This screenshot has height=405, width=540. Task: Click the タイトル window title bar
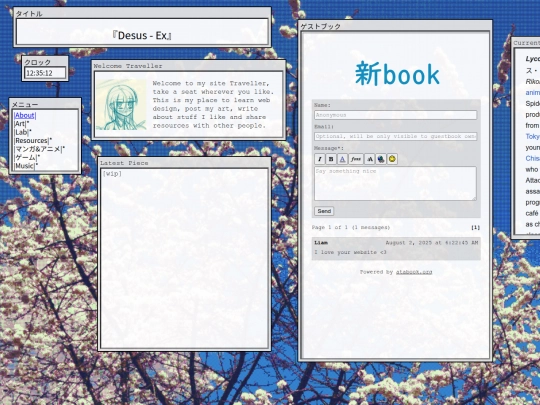[x=142, y=13]
